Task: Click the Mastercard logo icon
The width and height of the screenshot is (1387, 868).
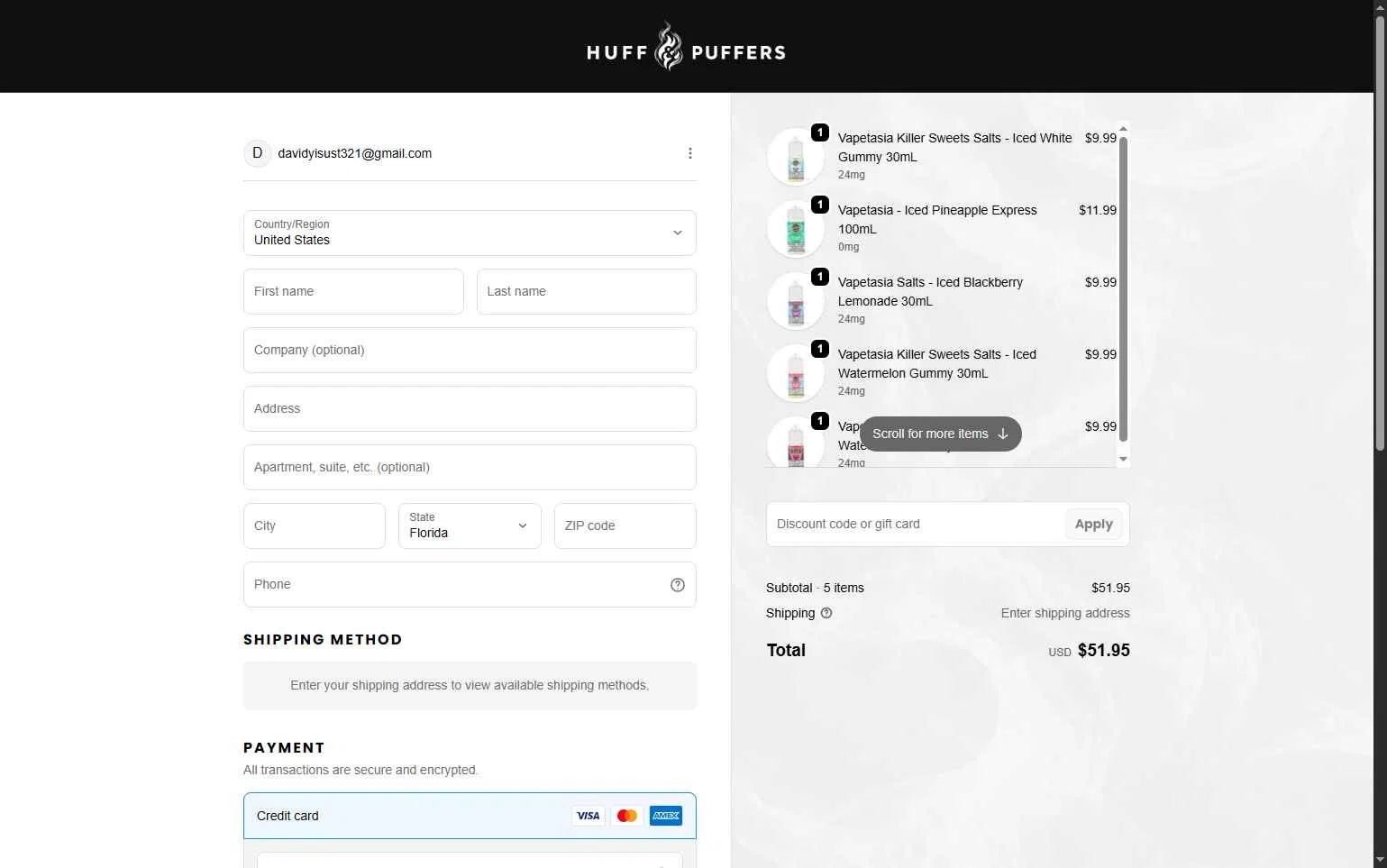Action: pos(627,816)
